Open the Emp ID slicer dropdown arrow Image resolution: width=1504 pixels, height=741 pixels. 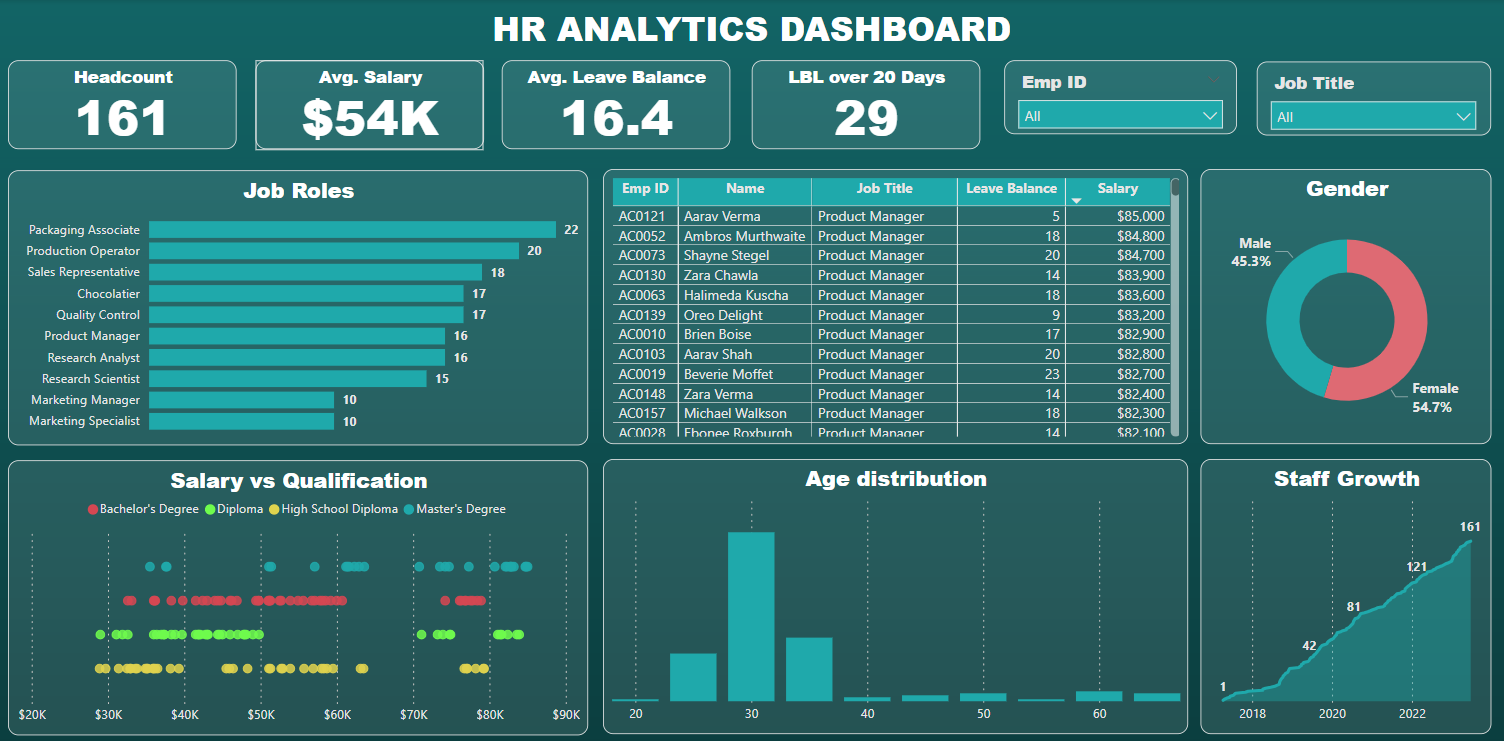click(1209, 116)
